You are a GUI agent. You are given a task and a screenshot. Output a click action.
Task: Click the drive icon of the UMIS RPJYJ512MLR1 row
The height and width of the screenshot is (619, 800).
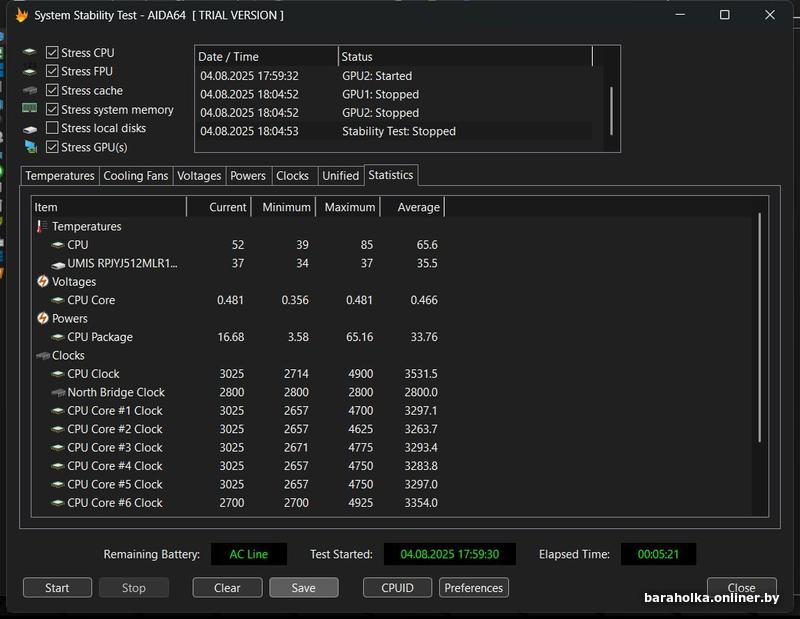[58, 264]
